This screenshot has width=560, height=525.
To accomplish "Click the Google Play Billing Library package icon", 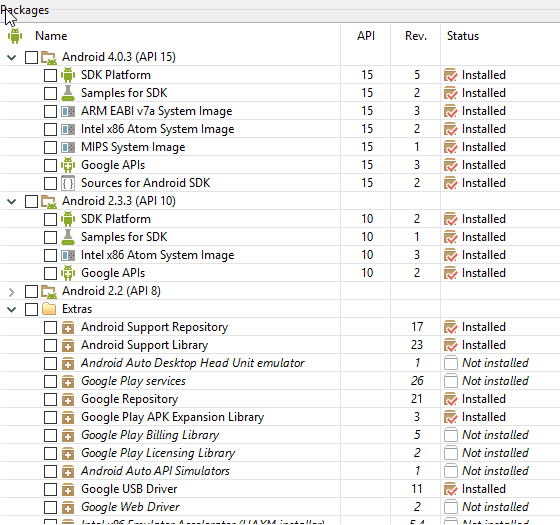I will coord(68,435).
